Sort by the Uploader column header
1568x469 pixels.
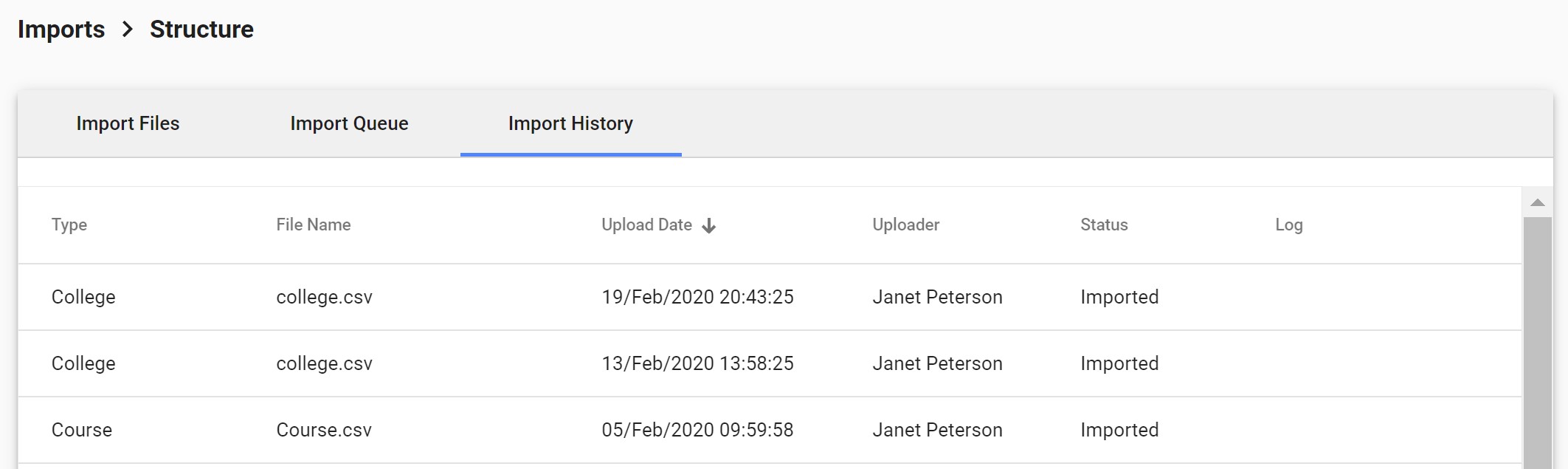pos(906,225)
